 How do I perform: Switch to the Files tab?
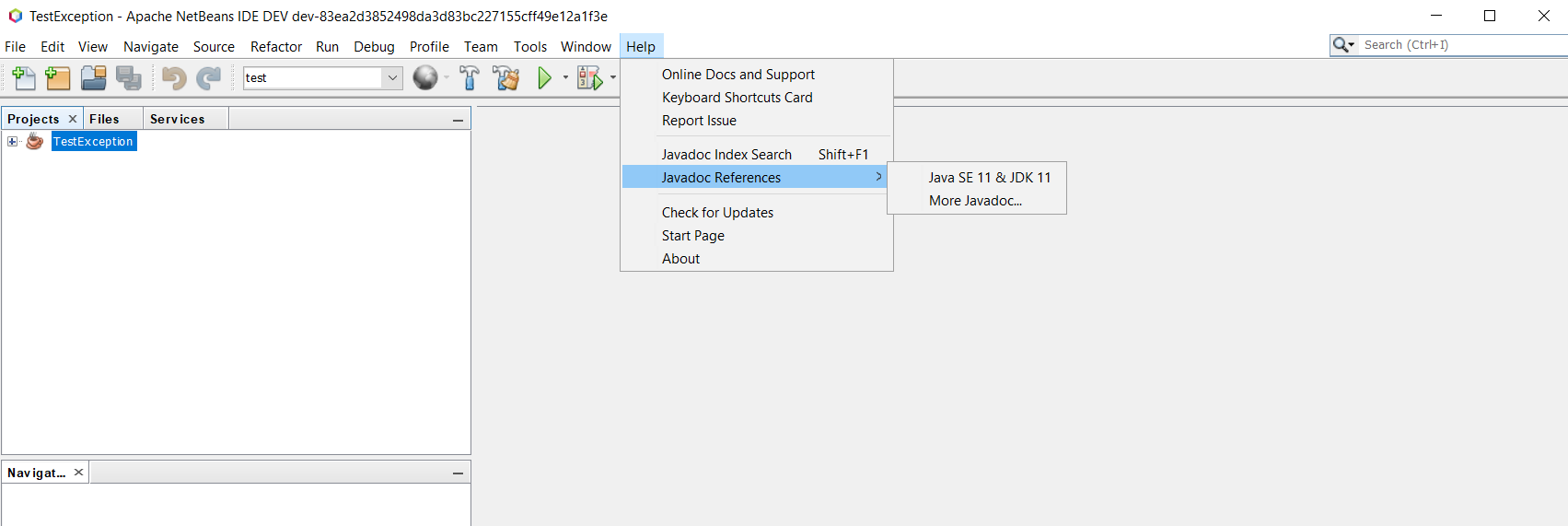(x=104, y=119)
